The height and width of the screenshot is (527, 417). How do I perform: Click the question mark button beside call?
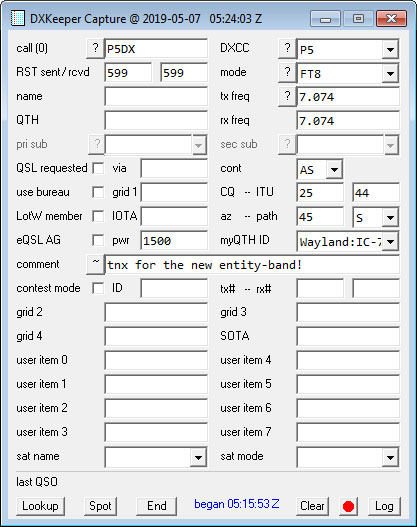point(95,49)
